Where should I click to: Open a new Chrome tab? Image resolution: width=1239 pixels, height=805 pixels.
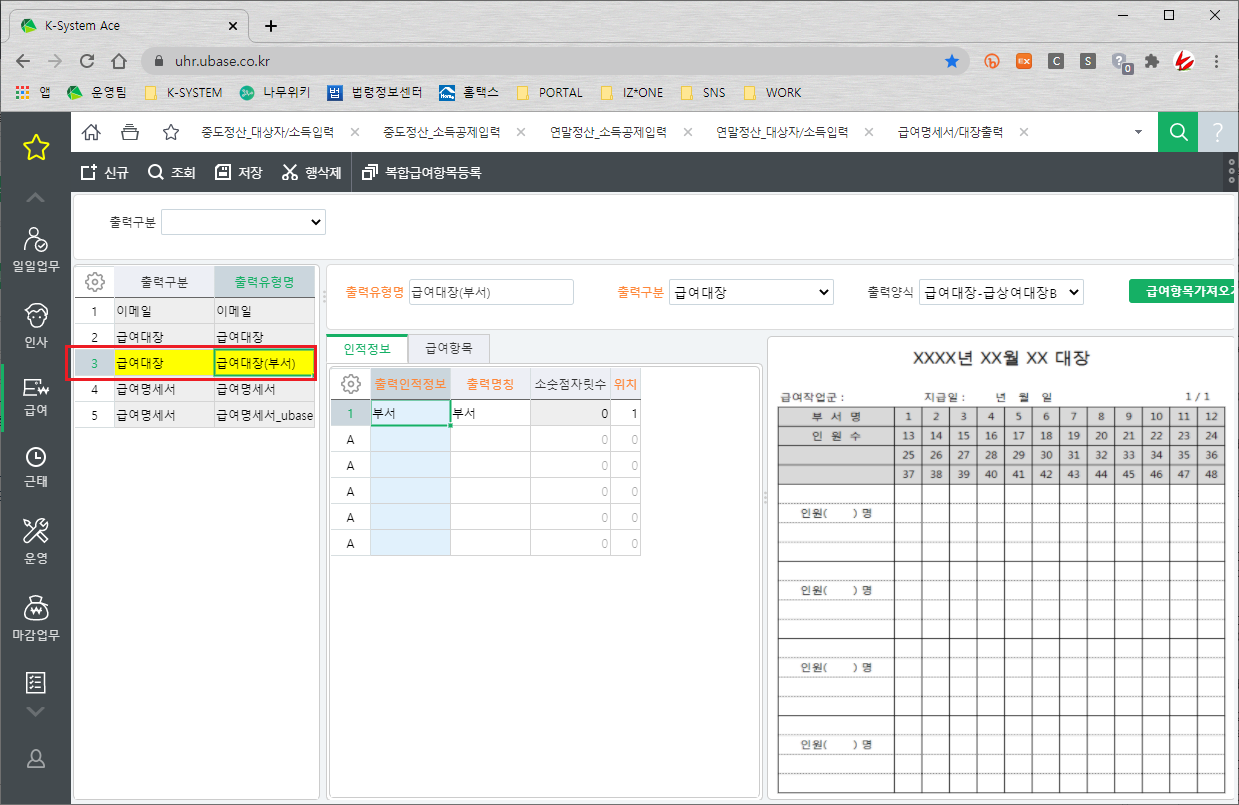(270, 25)
